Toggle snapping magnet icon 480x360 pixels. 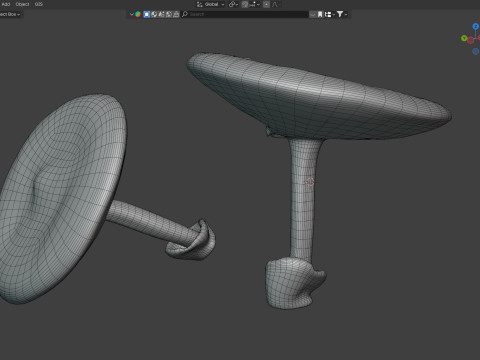[245, 4]
